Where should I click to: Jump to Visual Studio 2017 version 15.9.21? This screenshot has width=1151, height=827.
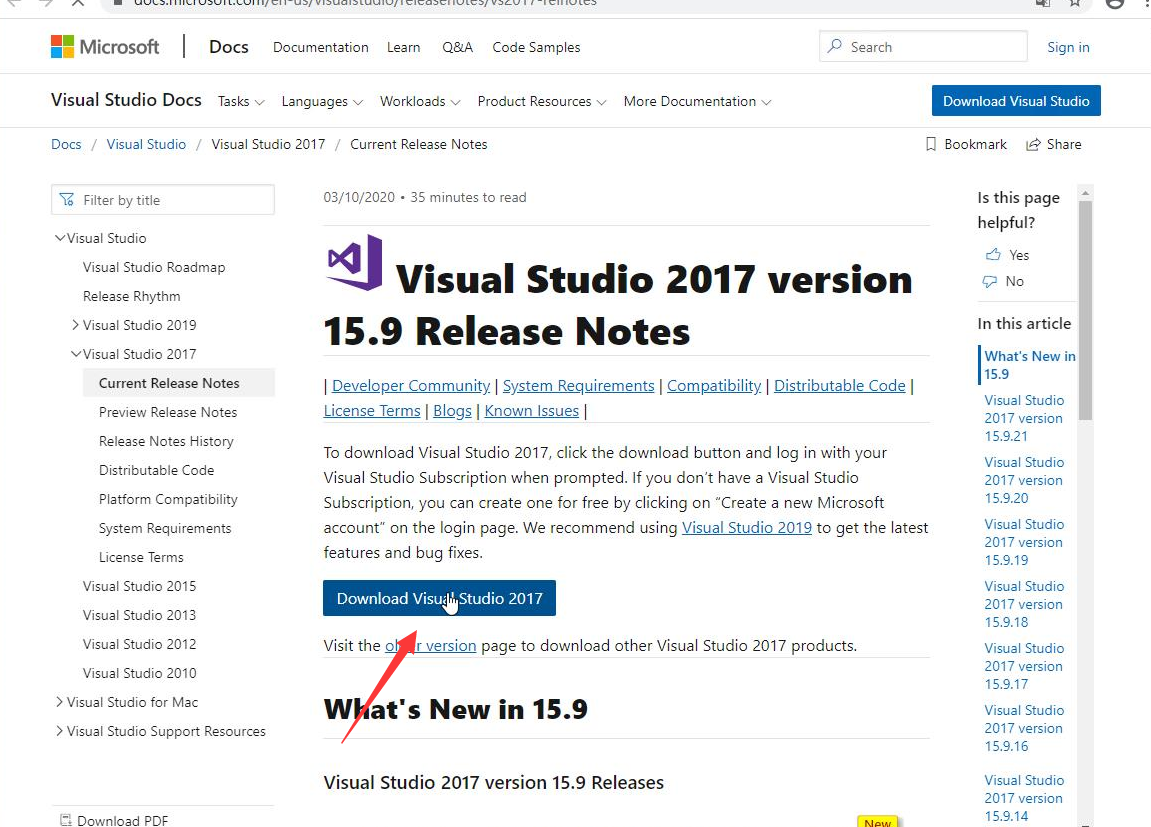coord(1024,418)
